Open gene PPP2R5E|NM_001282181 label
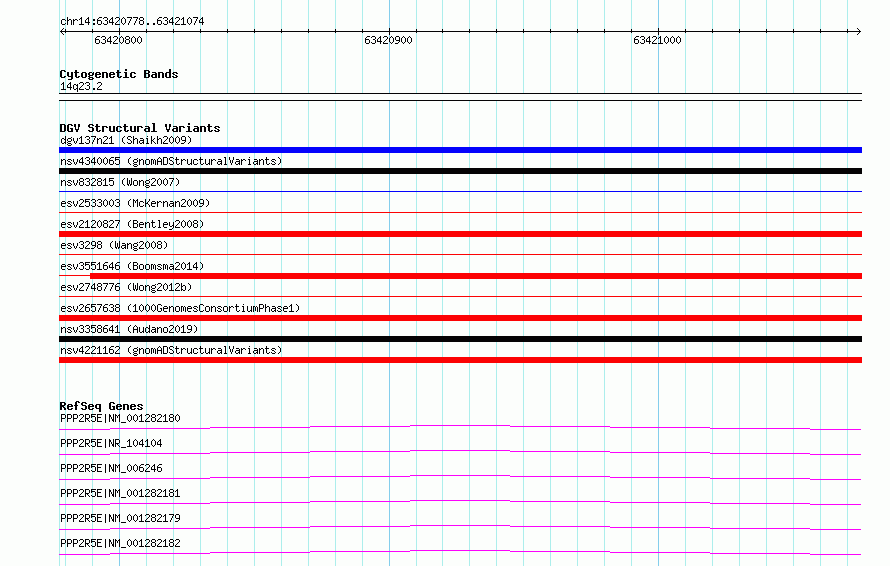890x566 pixels. click(x=120, y=493)
